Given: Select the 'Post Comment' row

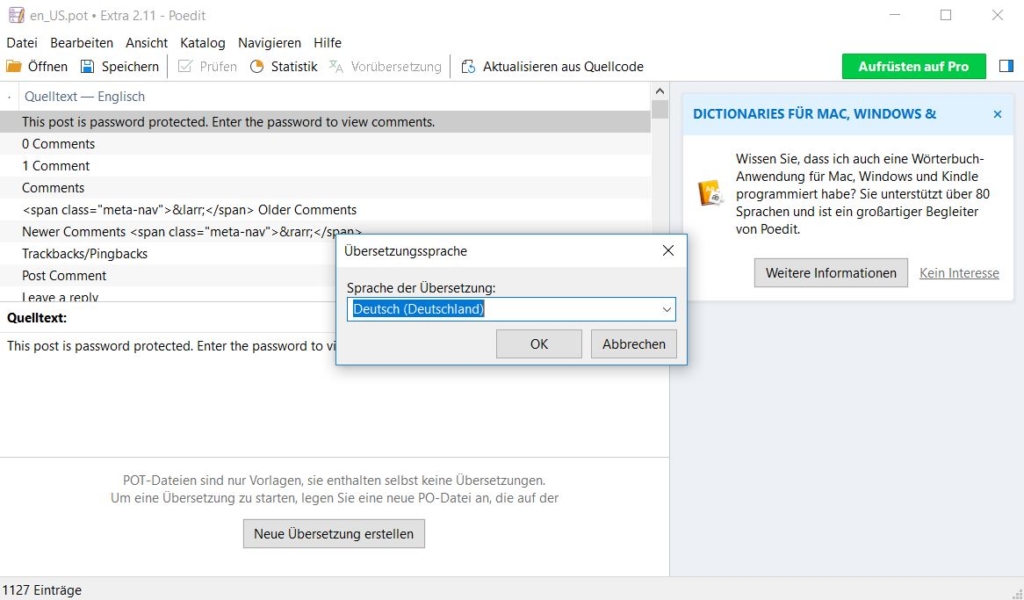Looking at the screenshot, I should (325, 276).
